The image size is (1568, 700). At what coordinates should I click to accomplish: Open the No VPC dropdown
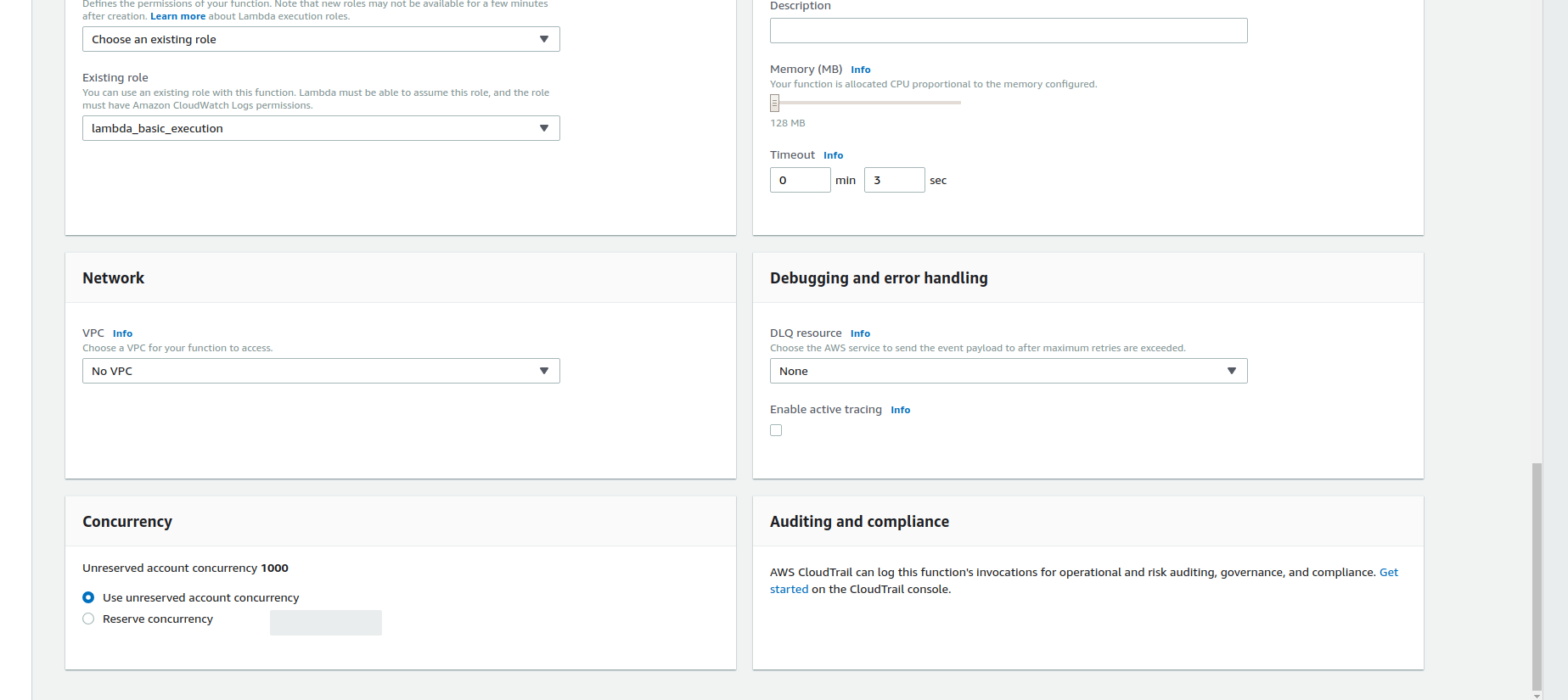[x=321, y=371]
